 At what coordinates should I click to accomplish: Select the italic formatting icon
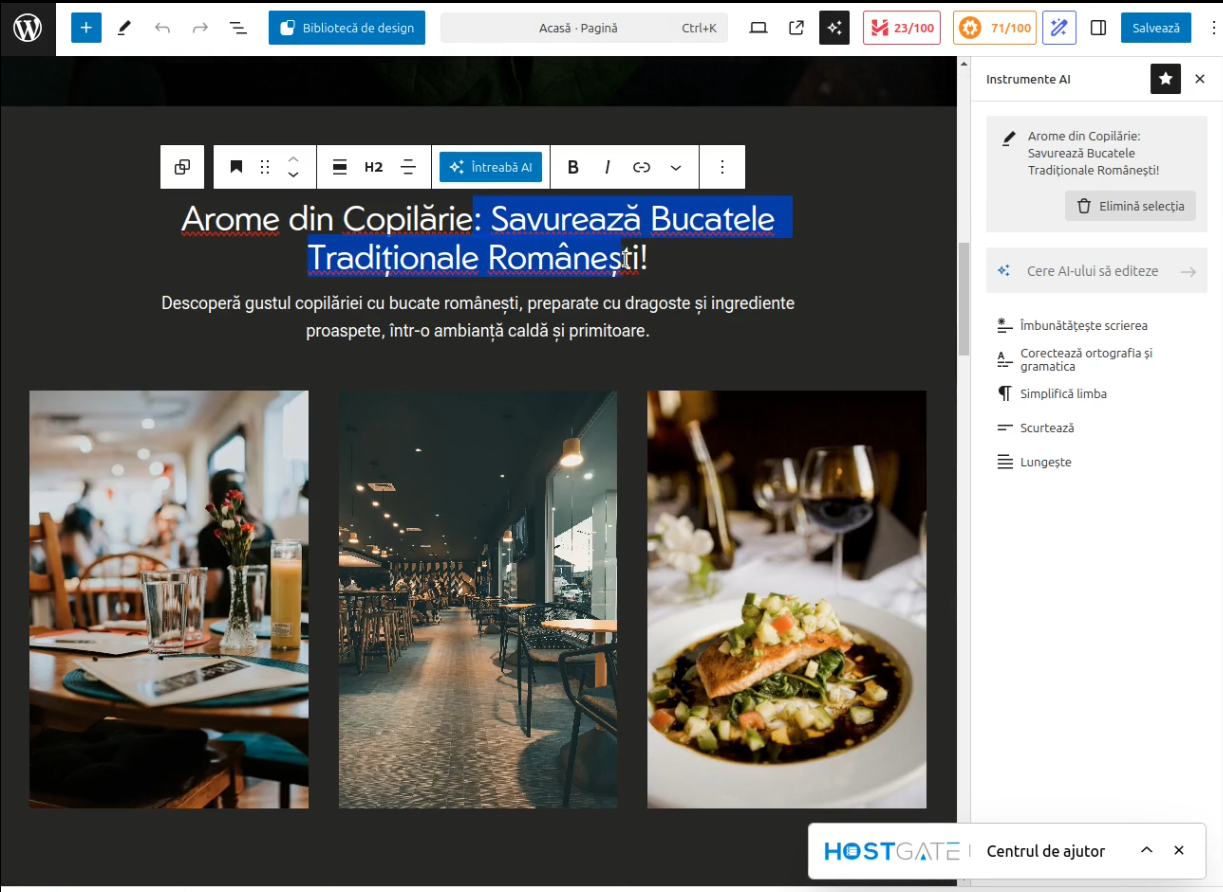[607, 167]
